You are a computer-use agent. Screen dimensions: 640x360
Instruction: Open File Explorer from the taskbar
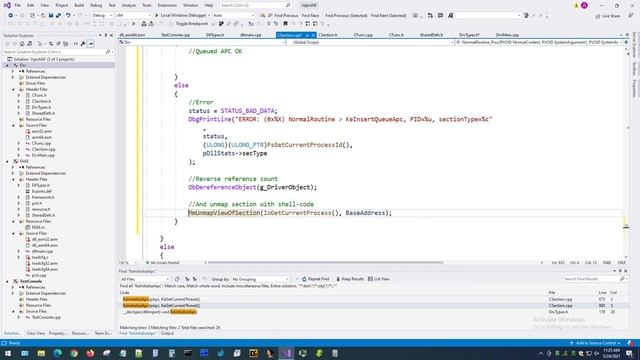pyautogui.click(x=41, y=353)
